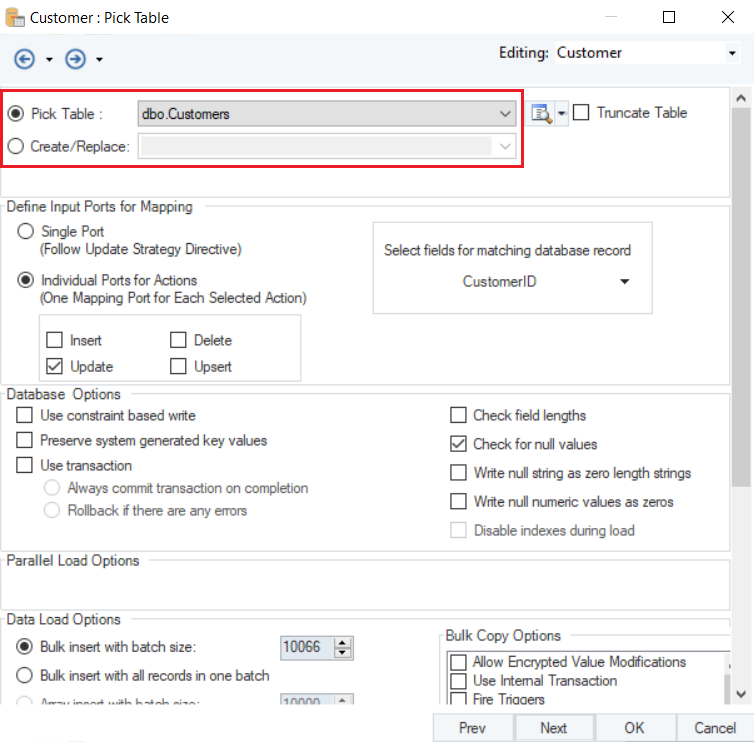
Task: Click the back navigation arrow icon
Action: (x=24, y=59)
